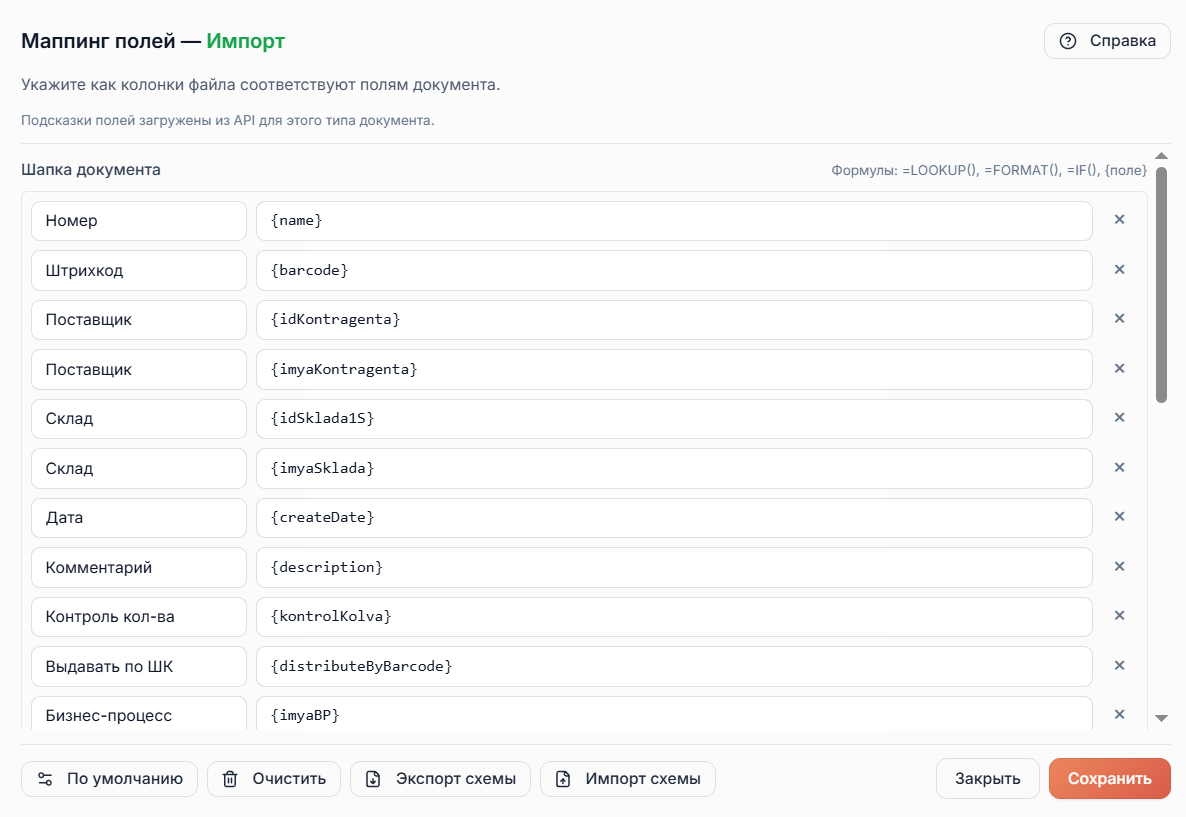Viewport: 1186px width, 817px height.
Task: Focus the Контроль кол-ва field name box
Action: 138,617
